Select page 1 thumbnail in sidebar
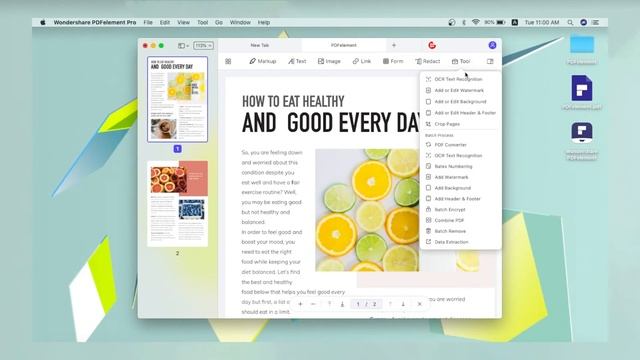Screen dimensions: 640x360 (178, 100)
